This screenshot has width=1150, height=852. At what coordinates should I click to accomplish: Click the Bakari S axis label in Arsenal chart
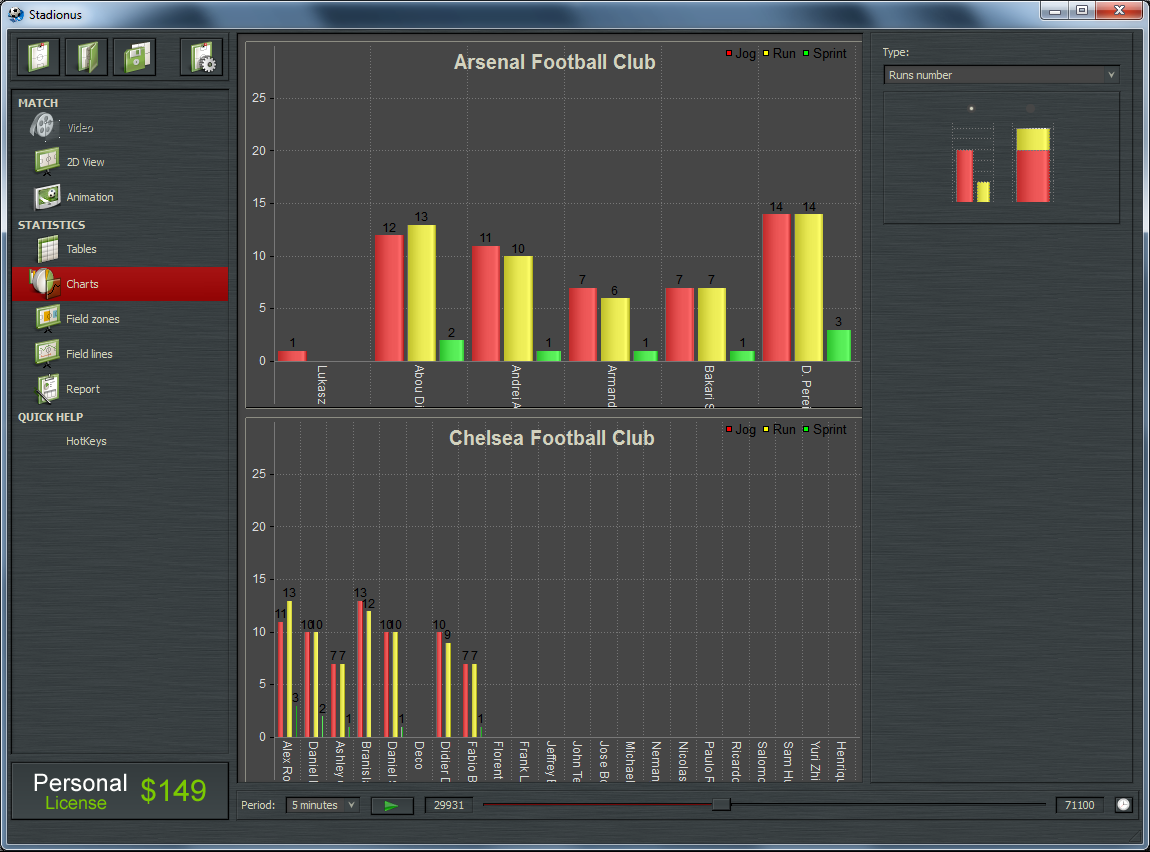click(709, 386)
